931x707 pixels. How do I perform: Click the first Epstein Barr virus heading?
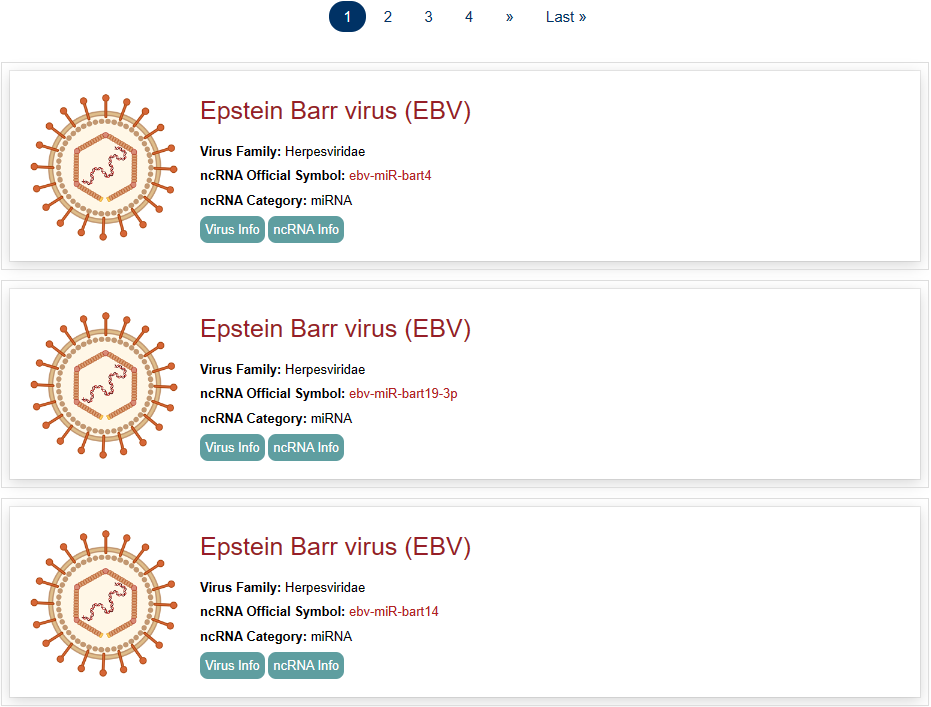(x=335, y=111)
